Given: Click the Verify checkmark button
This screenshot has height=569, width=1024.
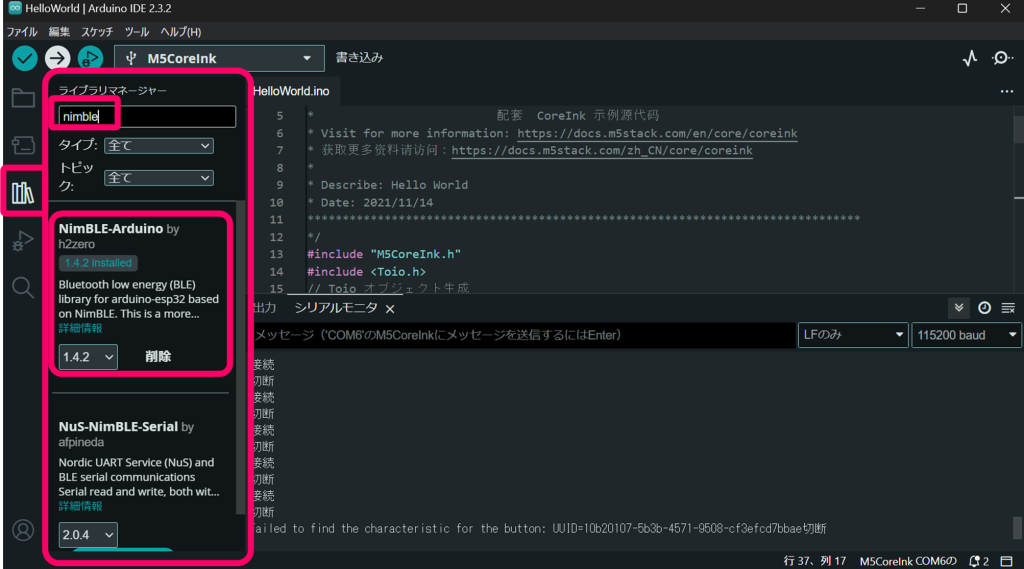Looking at the screenshot, I should [25, 58].
